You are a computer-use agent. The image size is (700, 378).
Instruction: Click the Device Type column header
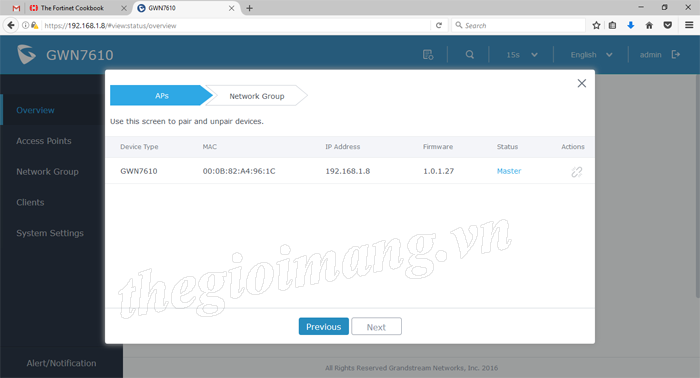click(x=139, y=146)
